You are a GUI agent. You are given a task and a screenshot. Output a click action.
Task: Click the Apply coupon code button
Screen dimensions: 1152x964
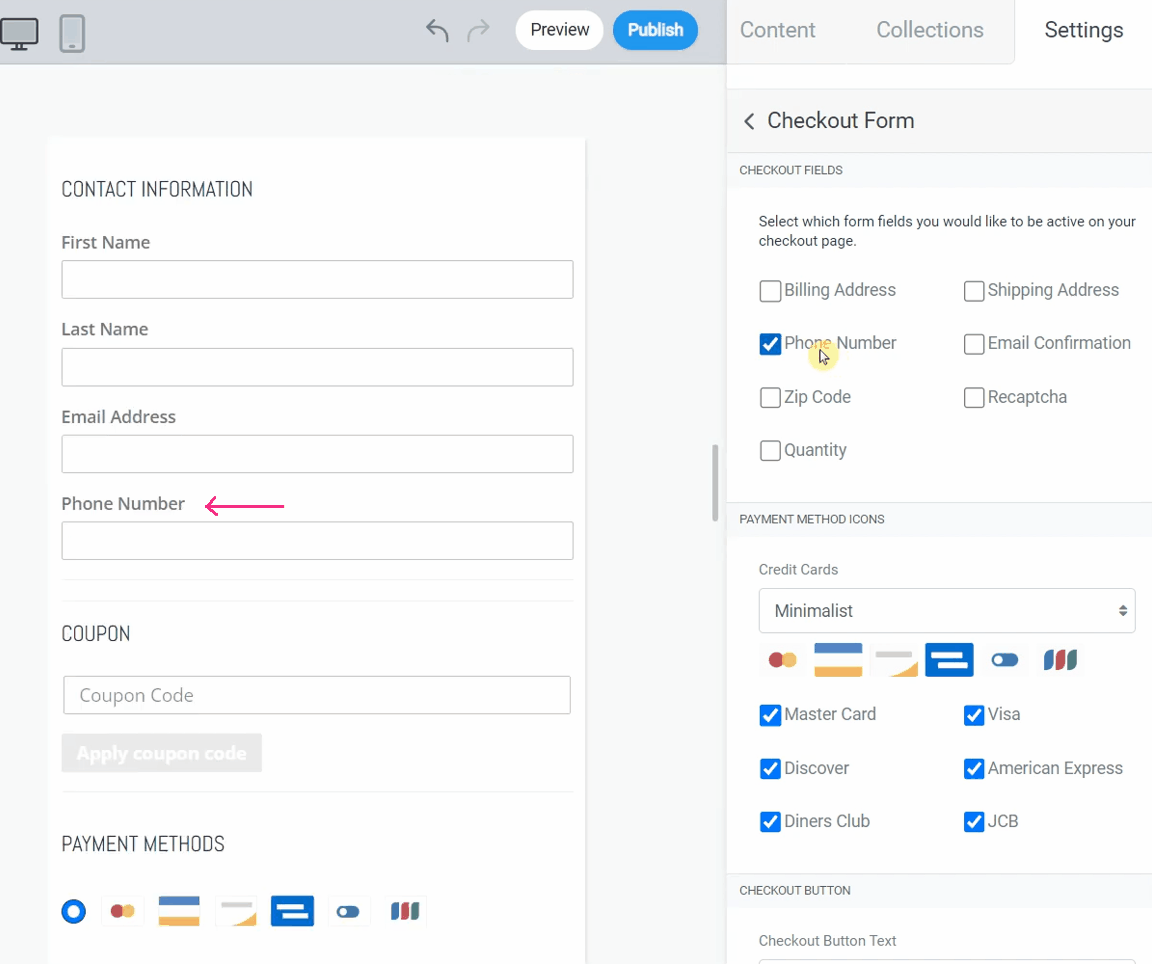click(x=162, y=753)
